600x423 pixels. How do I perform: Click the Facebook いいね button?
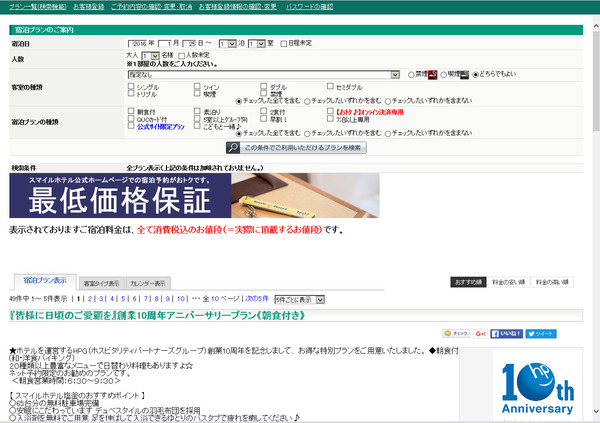click(x=506, y=334)
